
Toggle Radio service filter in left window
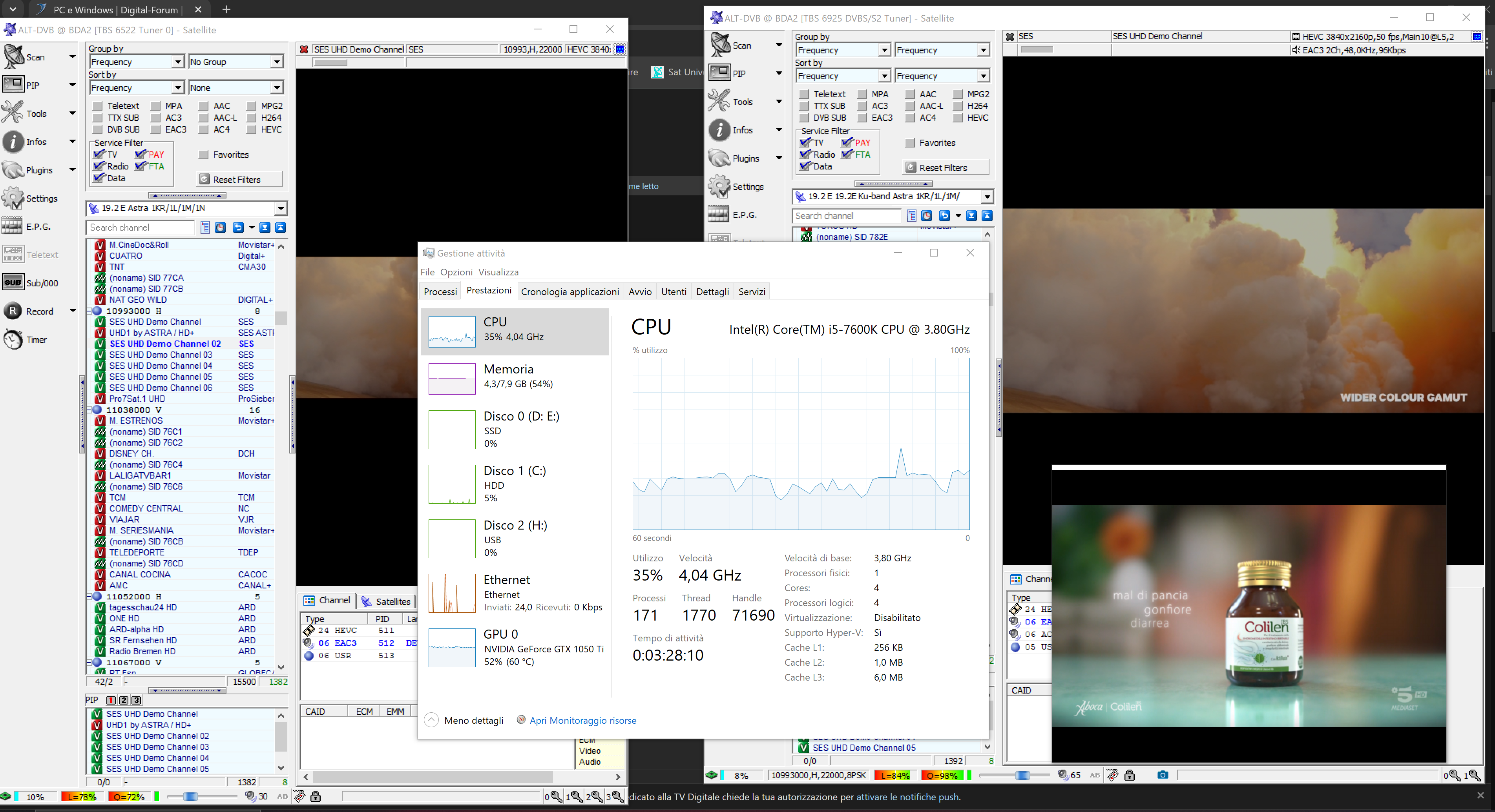point(99,166)
